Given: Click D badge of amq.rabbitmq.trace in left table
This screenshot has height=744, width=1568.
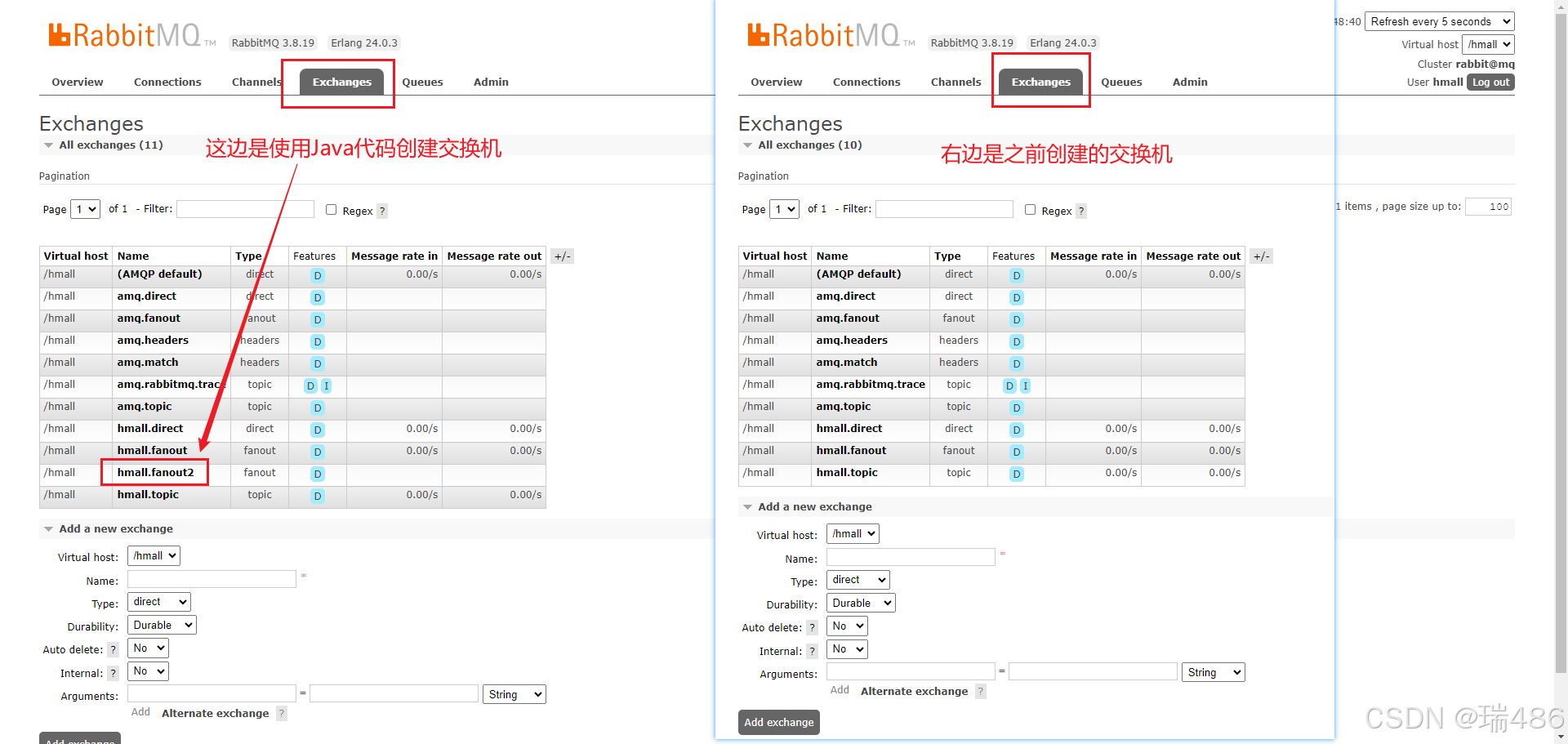Looking at the screenshot, I should [310, 385].
